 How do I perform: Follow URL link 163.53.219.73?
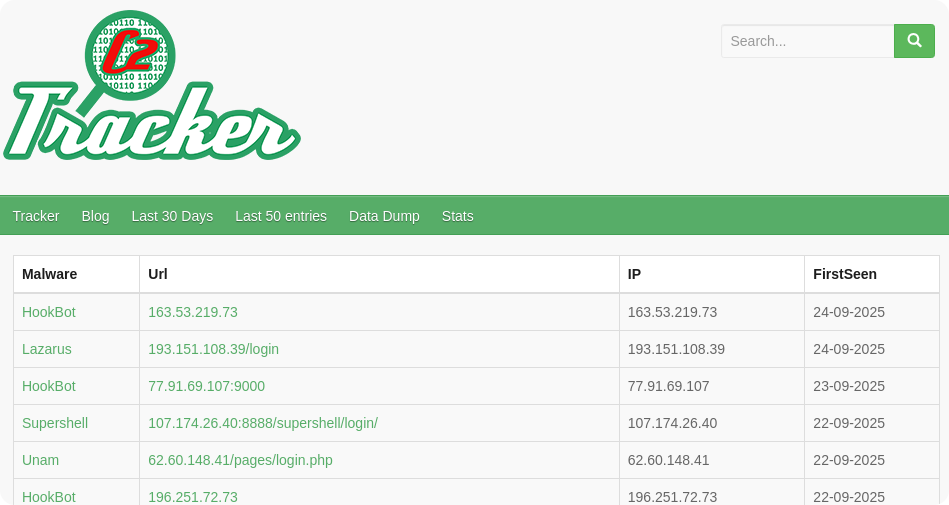(x=193, y=312)
